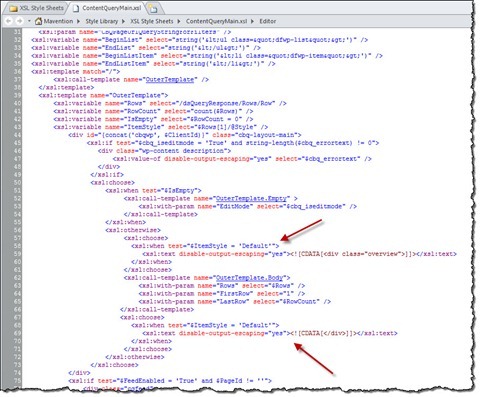Click the back navigation arrow

pyautogui.click(x=9, y=21)
